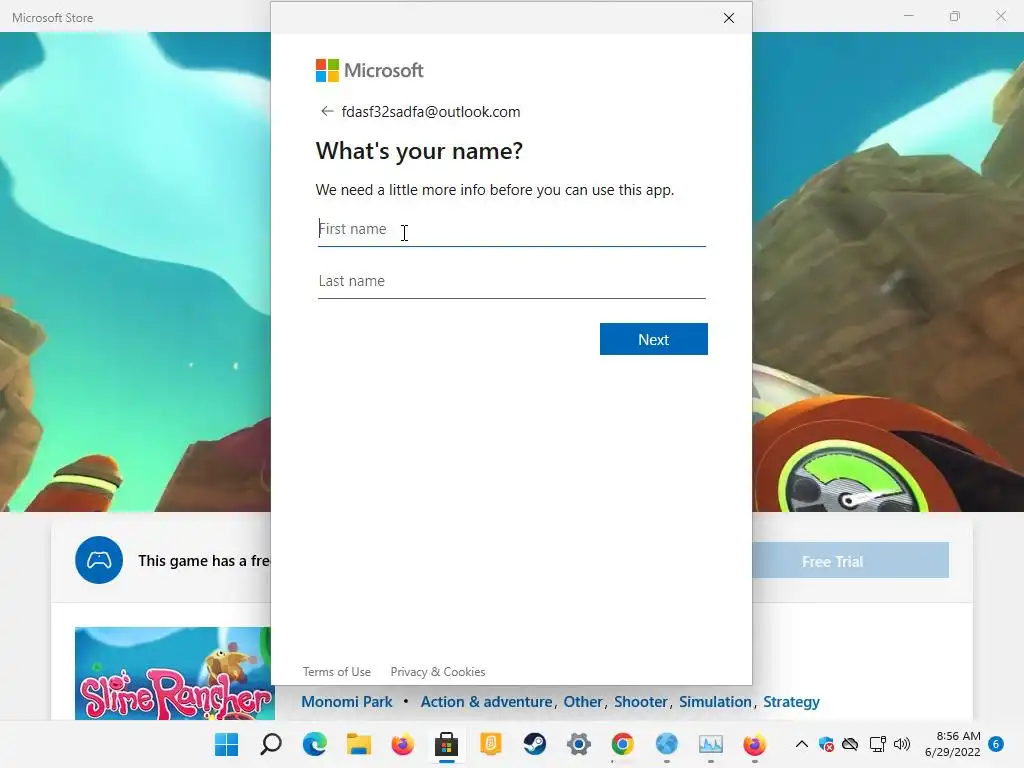
Task: Open the first Firefox taskbar icon
Action: click(402, 744)
